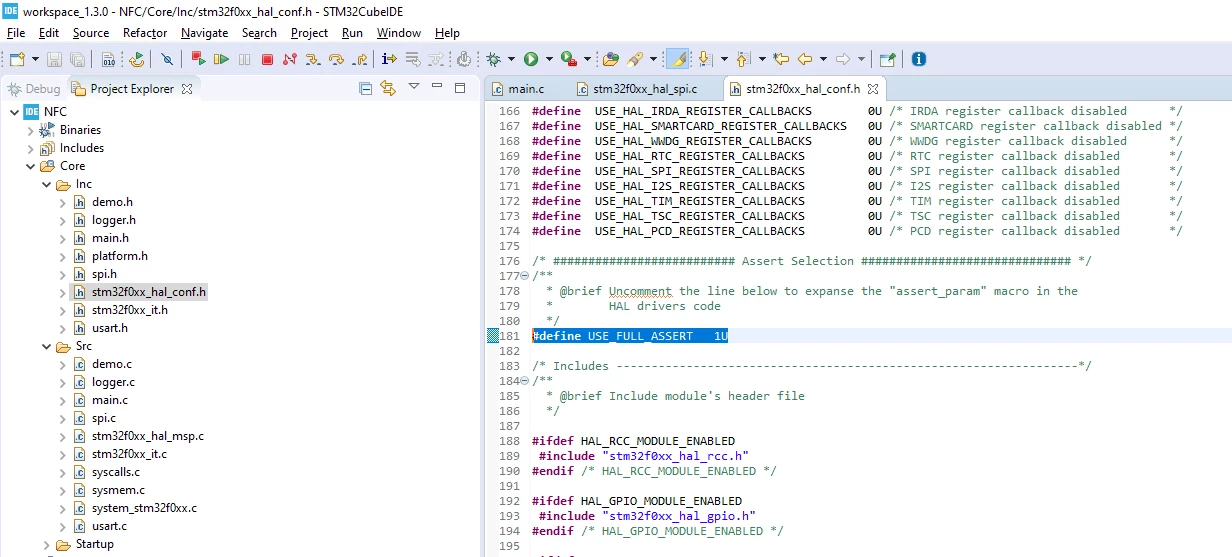
Task: Click the Next Annotation icon
Action: [x=704, y=59]
